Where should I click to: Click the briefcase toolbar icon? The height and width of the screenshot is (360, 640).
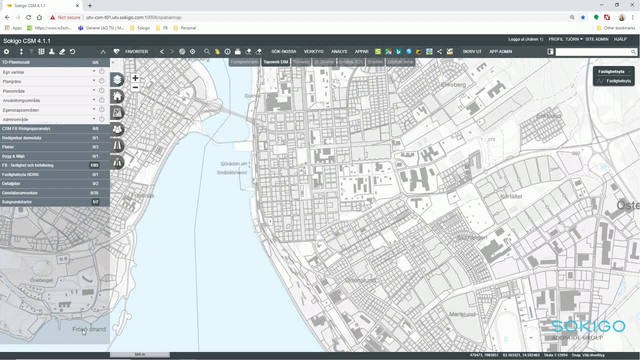[238, 52]
